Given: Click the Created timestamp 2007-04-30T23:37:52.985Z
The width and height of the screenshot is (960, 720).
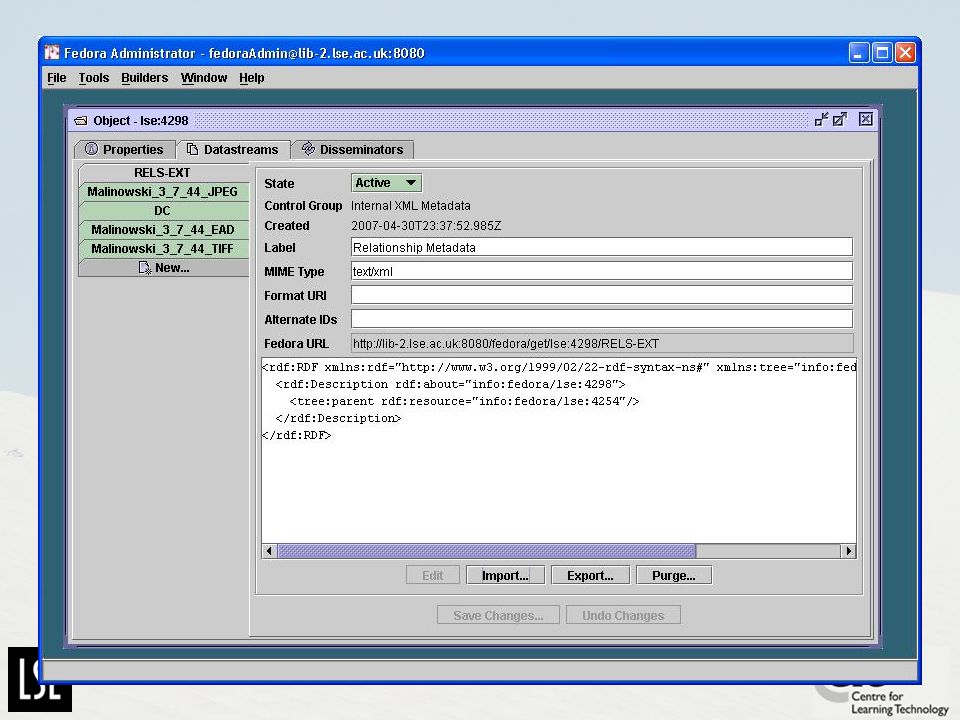Looking at the screenshot, I should point(426,226).
